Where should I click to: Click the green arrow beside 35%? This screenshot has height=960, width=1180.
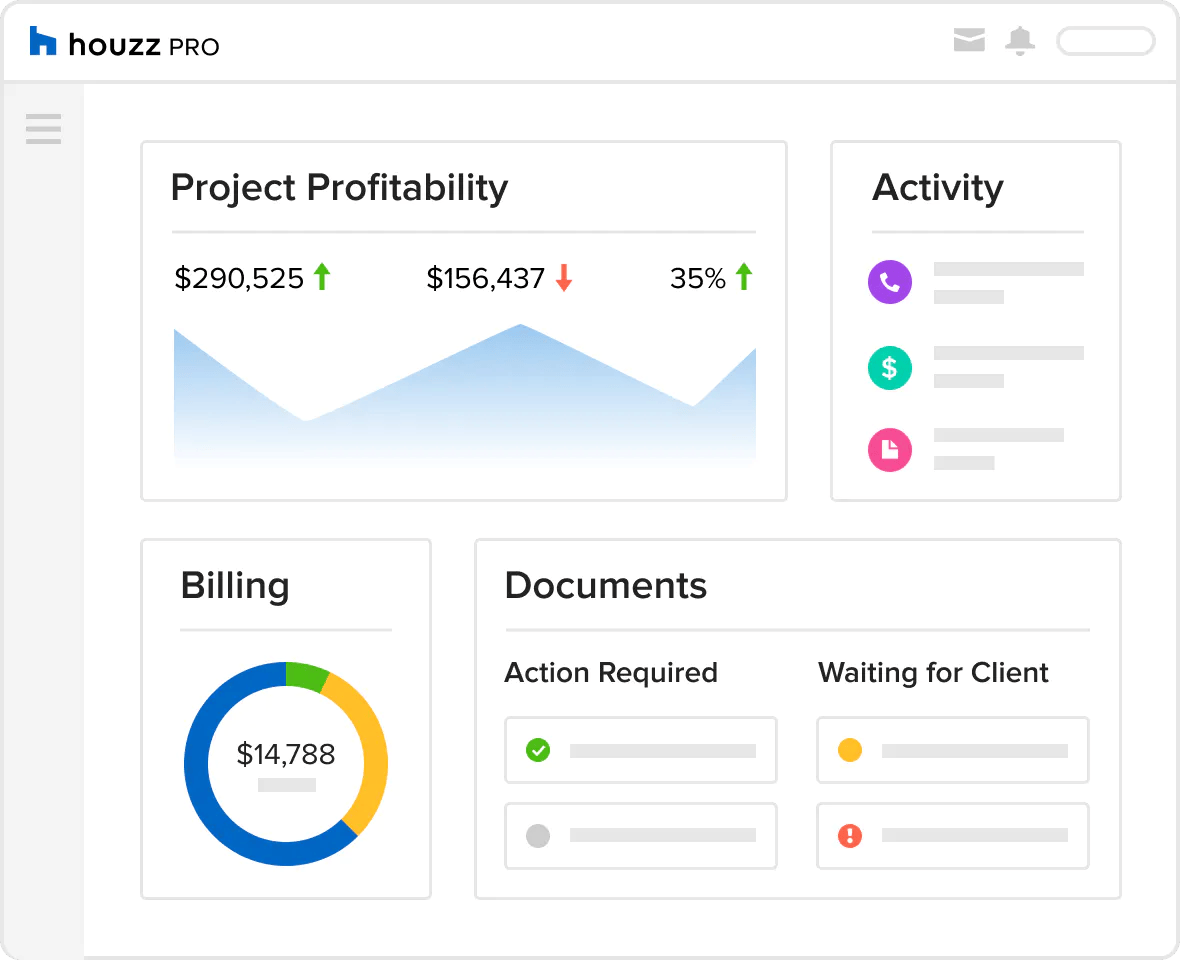click(743, 277)
